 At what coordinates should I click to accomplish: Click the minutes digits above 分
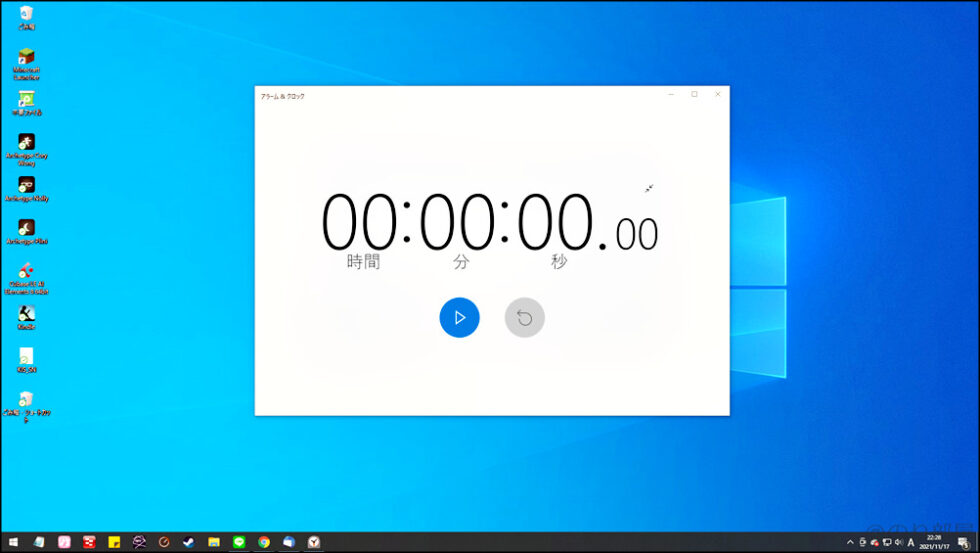(x=457, y=222)
